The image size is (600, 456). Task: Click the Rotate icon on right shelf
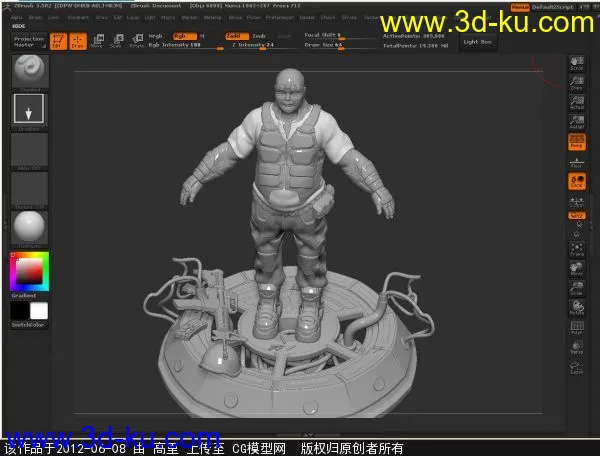pyautogui.click(x=577, y=308)
